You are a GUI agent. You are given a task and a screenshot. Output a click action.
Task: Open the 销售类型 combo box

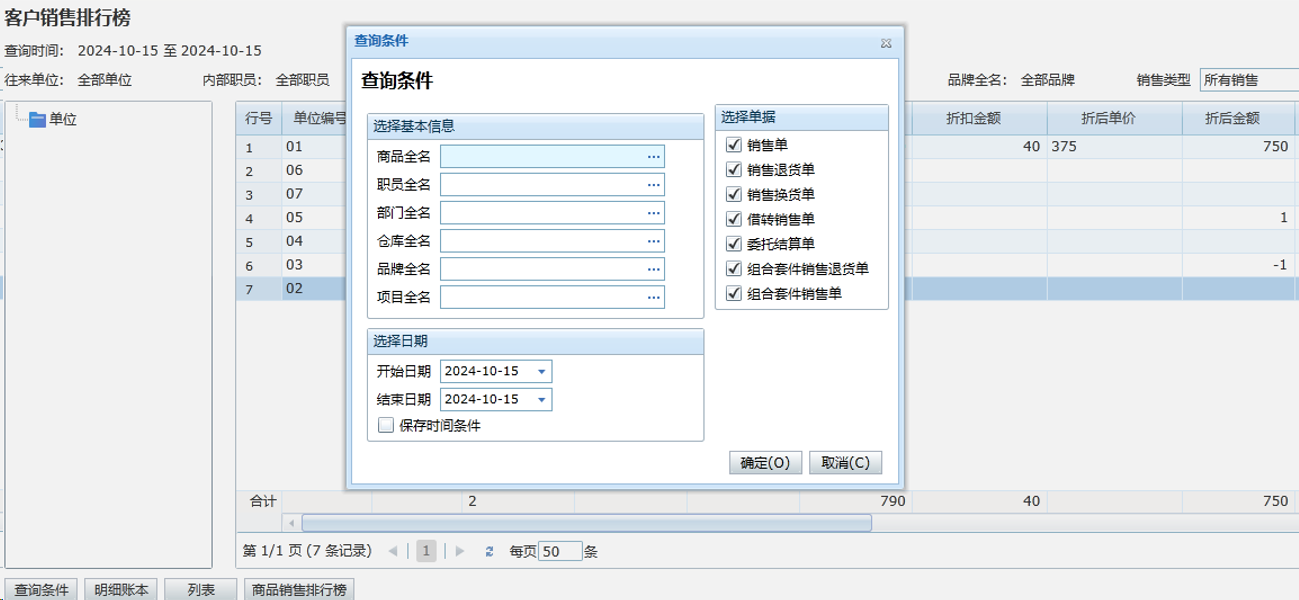[x=1248, y=80]
